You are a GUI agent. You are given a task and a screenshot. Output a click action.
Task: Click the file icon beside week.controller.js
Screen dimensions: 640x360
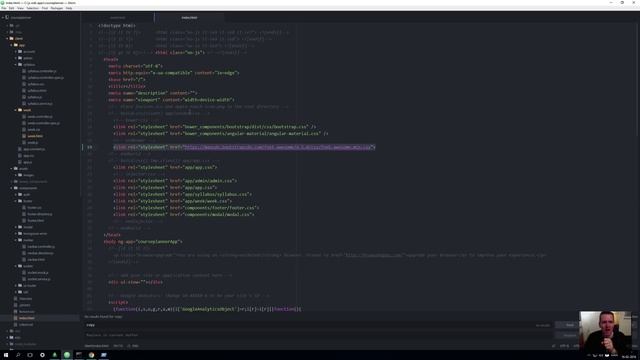(x=24, y=117)
